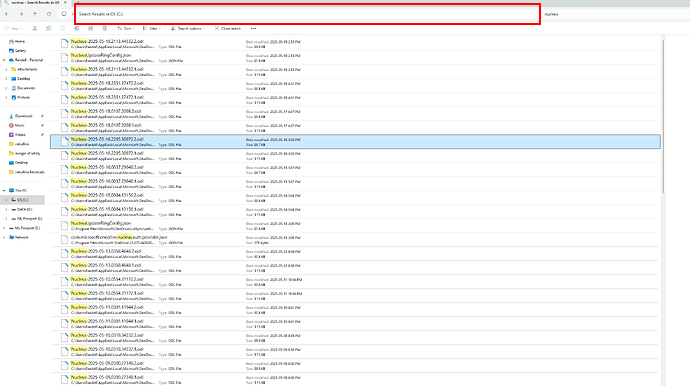Click file icon of nucleus.auth.provider.json result
The height and width of the screenshot is (386, 690).
64,239
